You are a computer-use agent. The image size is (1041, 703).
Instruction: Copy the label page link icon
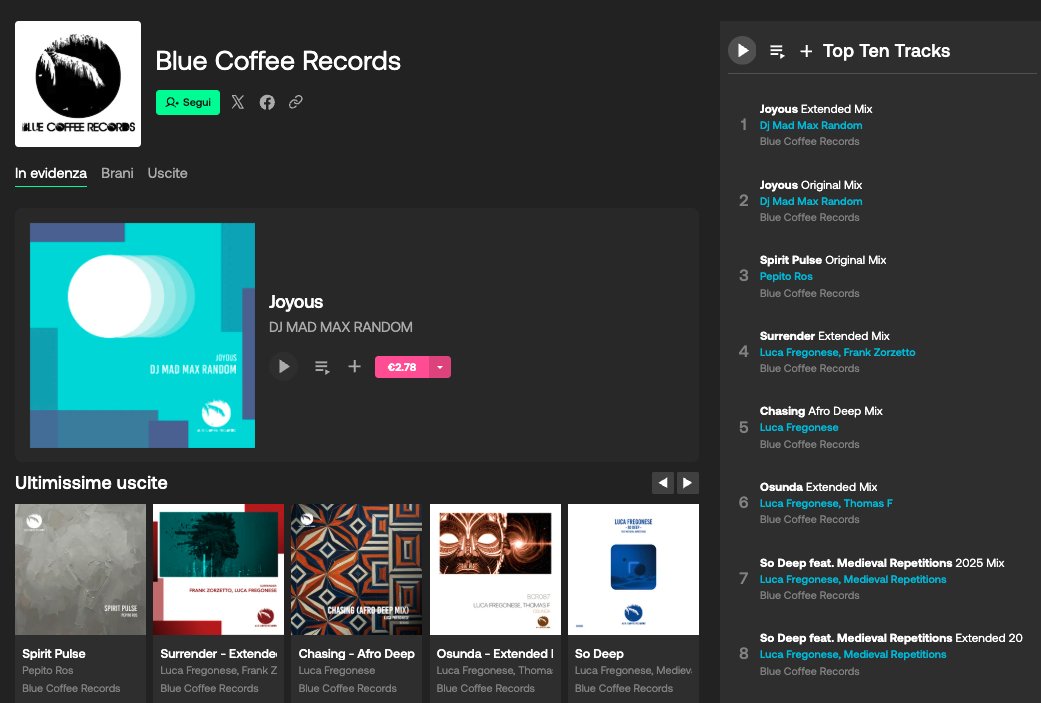295,102
